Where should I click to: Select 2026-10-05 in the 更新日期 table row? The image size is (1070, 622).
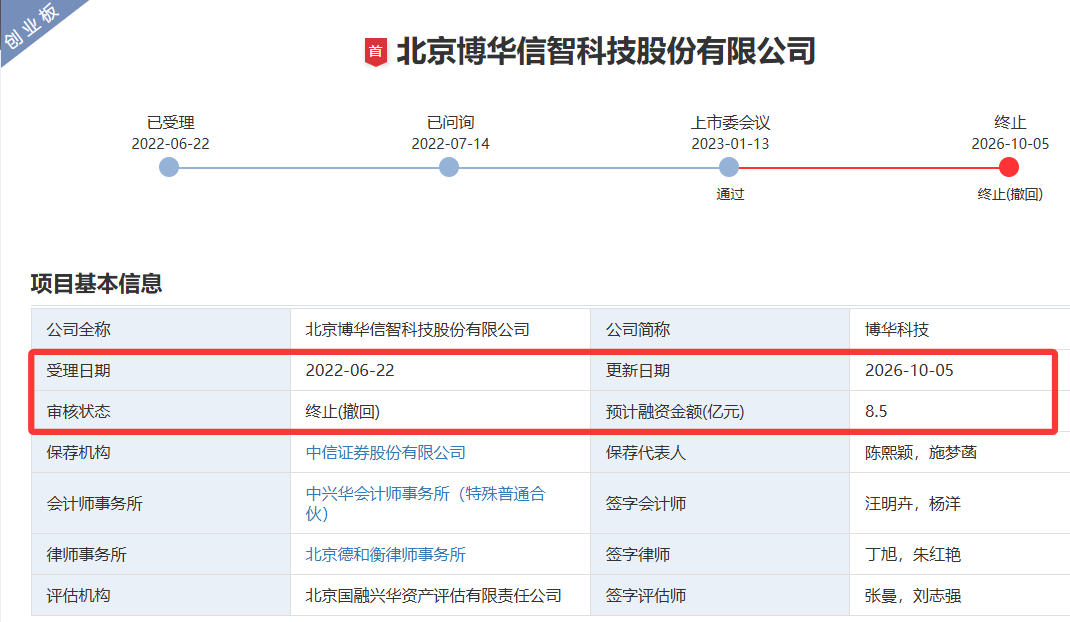tap(910, 371)
